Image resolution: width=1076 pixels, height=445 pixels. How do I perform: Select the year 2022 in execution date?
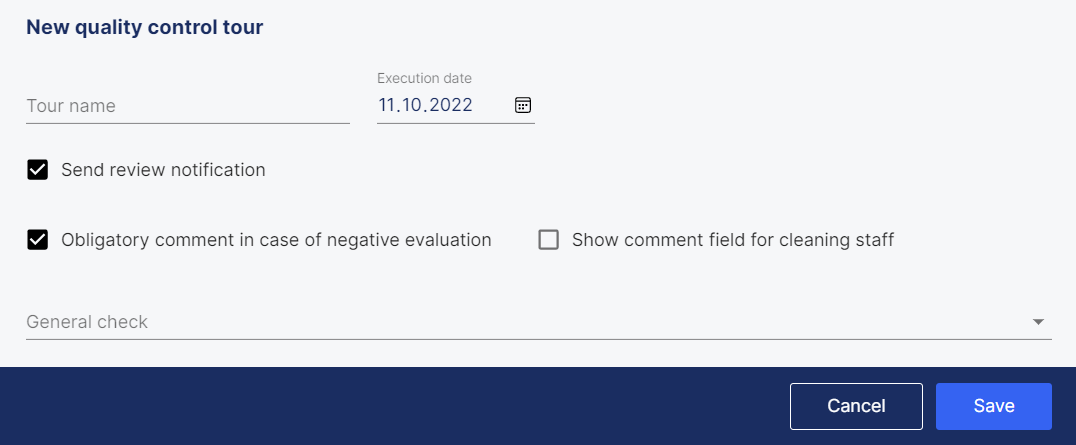447,105
